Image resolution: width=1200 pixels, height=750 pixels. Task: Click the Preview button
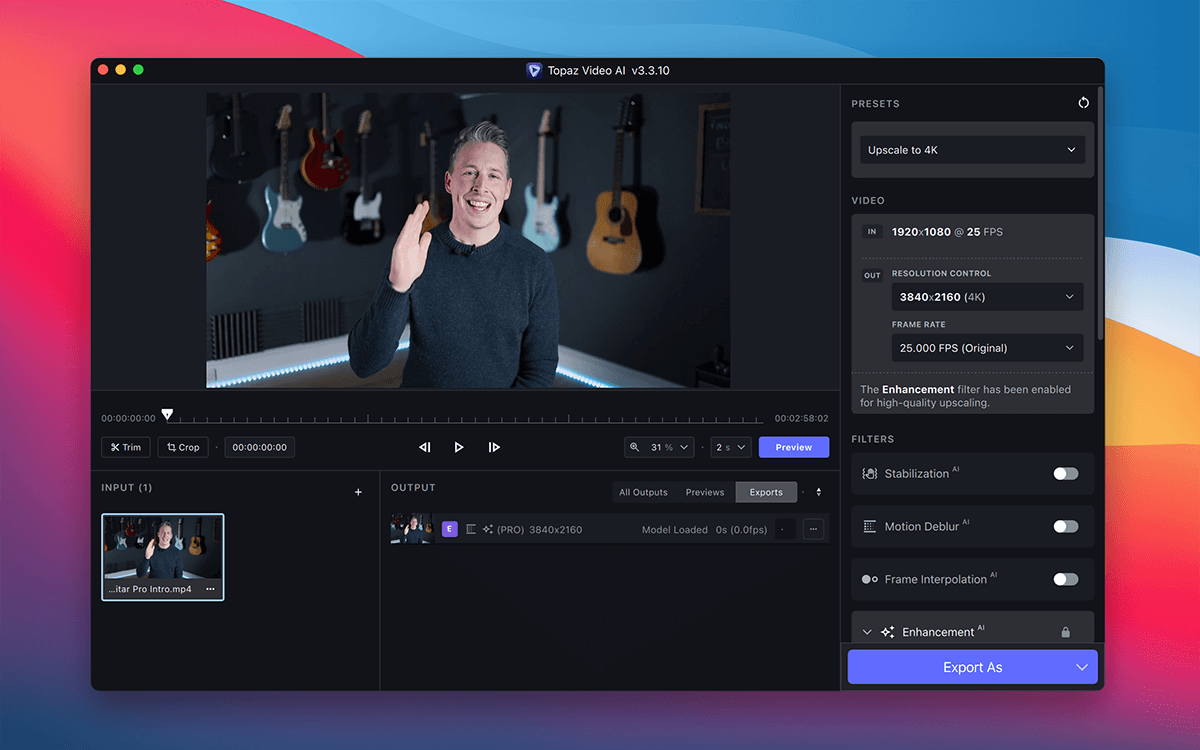[794, 447]
